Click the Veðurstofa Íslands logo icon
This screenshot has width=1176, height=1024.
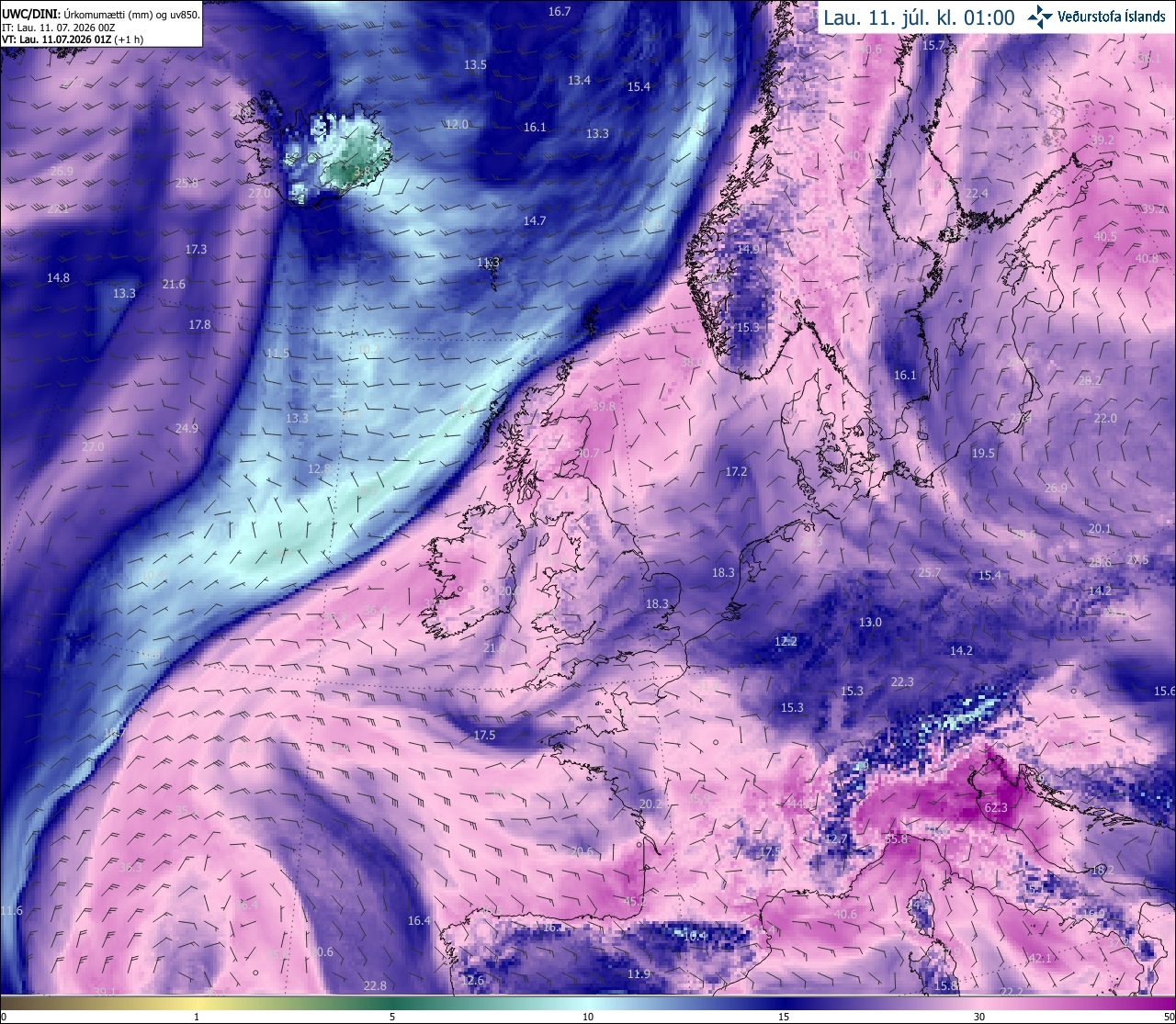[1040, 16]
